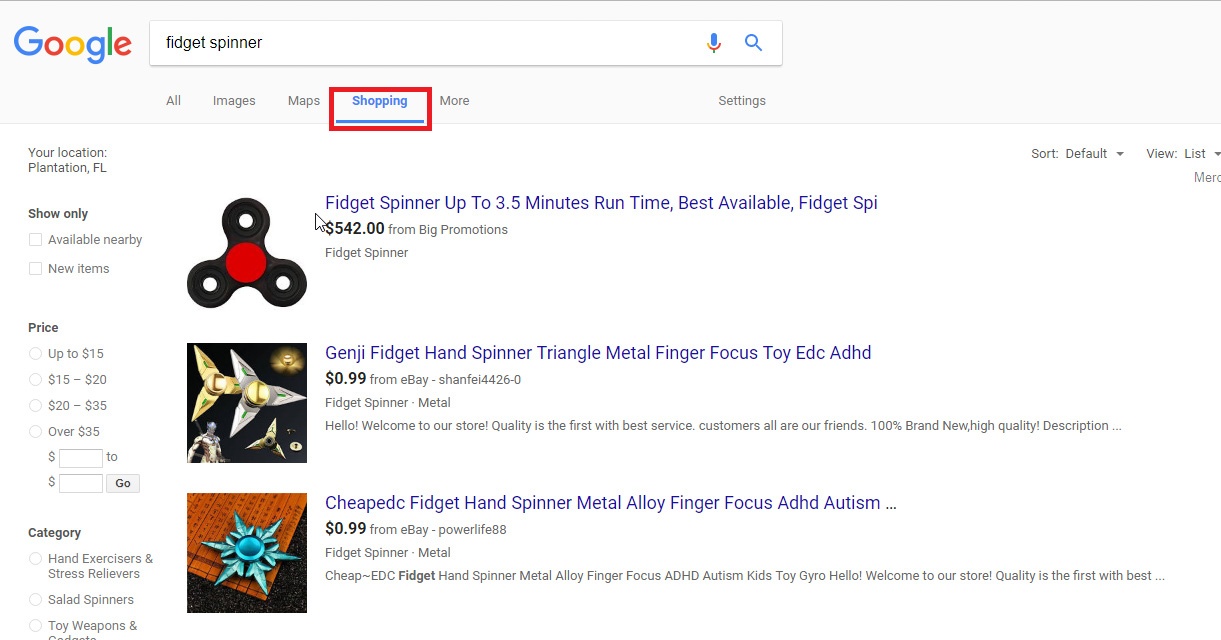Open the View: List dropdown
Screen dimensions: 1221x640
(x=1183, y=154)
